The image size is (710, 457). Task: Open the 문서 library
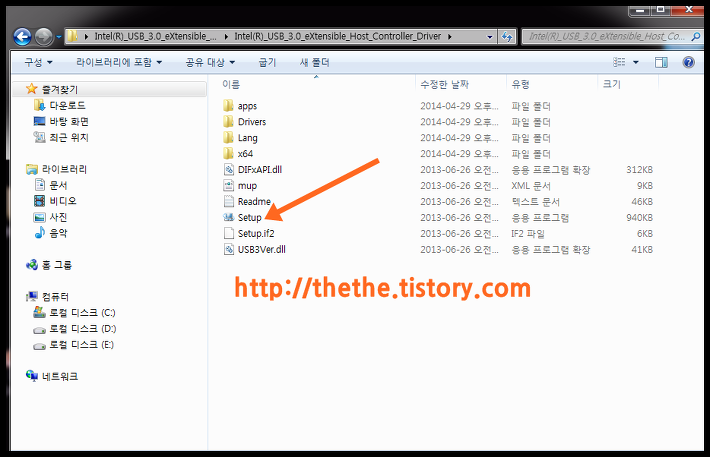58,185
